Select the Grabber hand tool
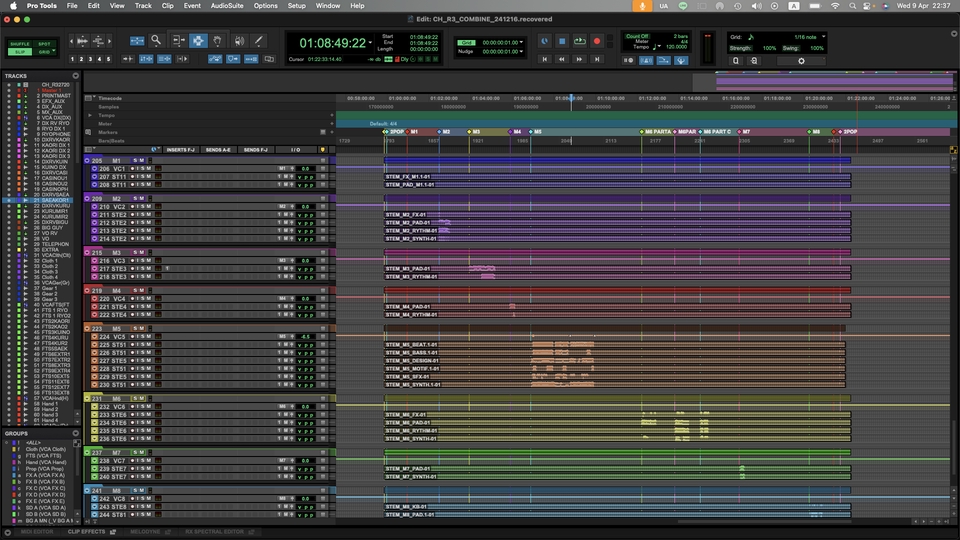960x540 pixels. [x=218, y=41]
